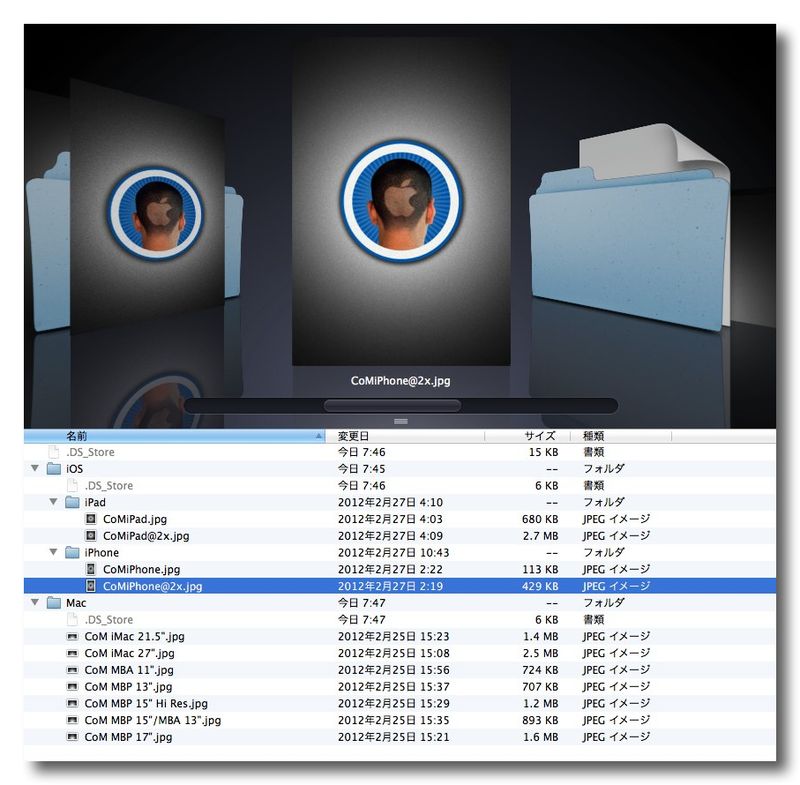Click the iPhone folder name

click(102, 552)
